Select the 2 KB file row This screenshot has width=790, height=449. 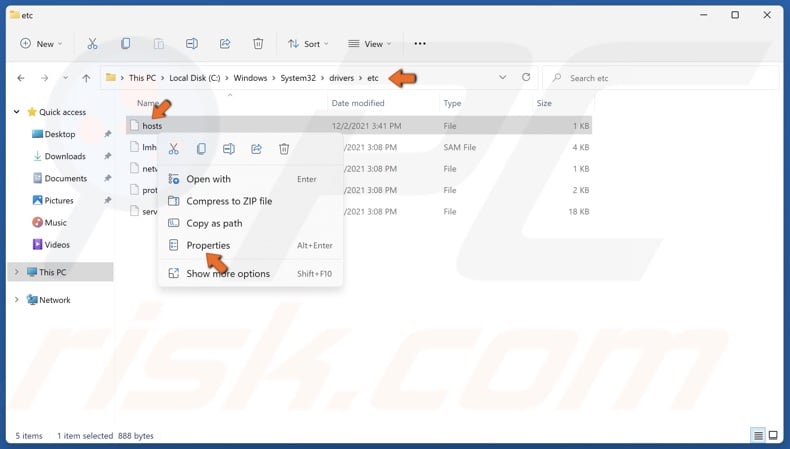(x=359, y=190)
